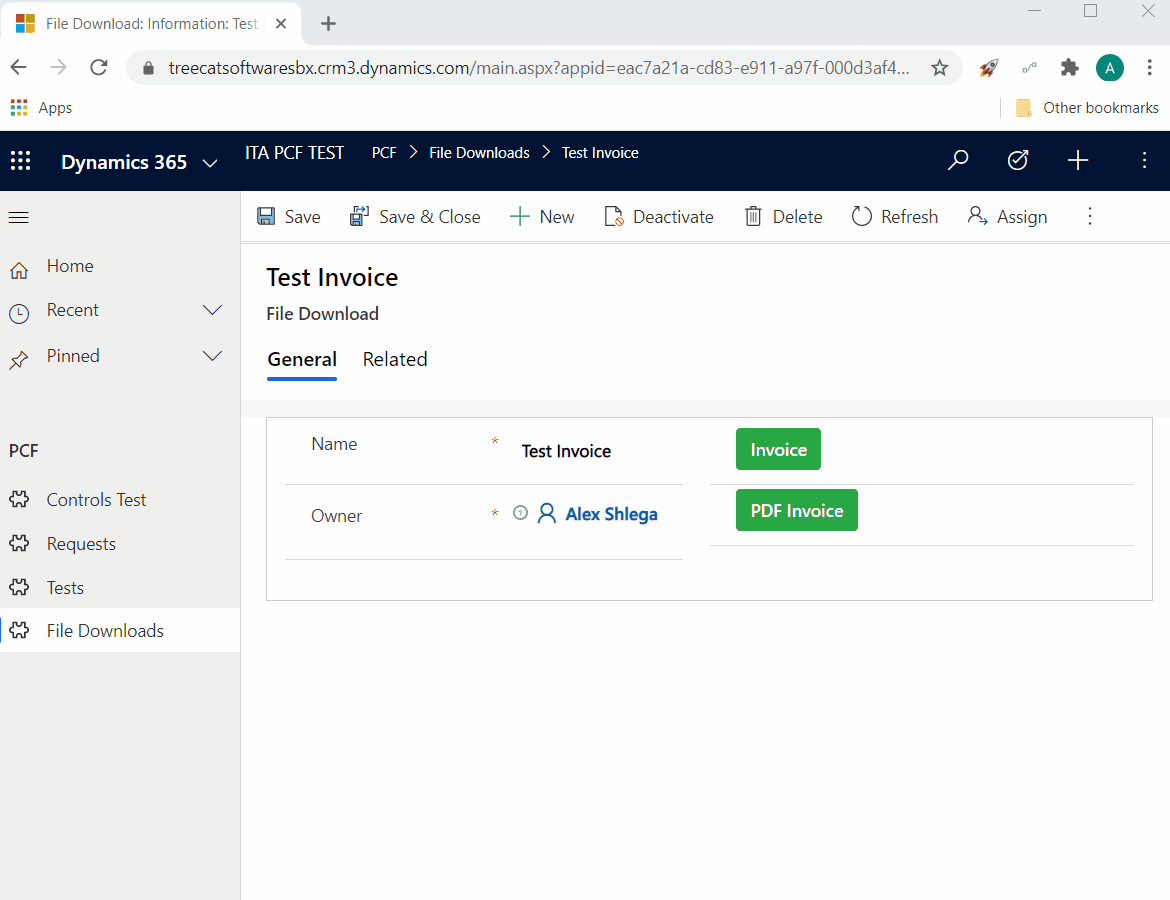Open the header more options dots
This screenshot has width=1170, height=900.
coord(1144,160)
